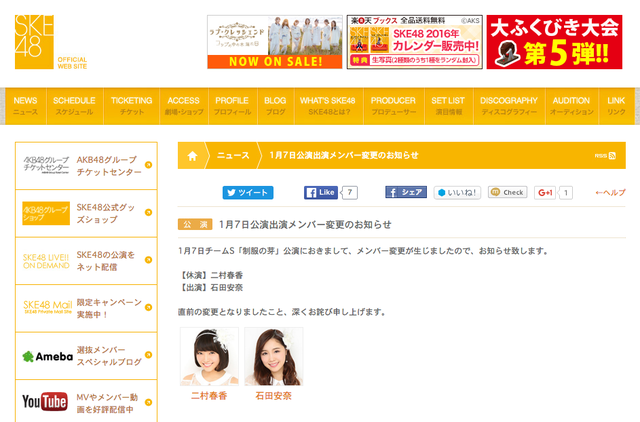
Task: Click the SKE48公式グッズショップ text link
Action: [106, 213]
